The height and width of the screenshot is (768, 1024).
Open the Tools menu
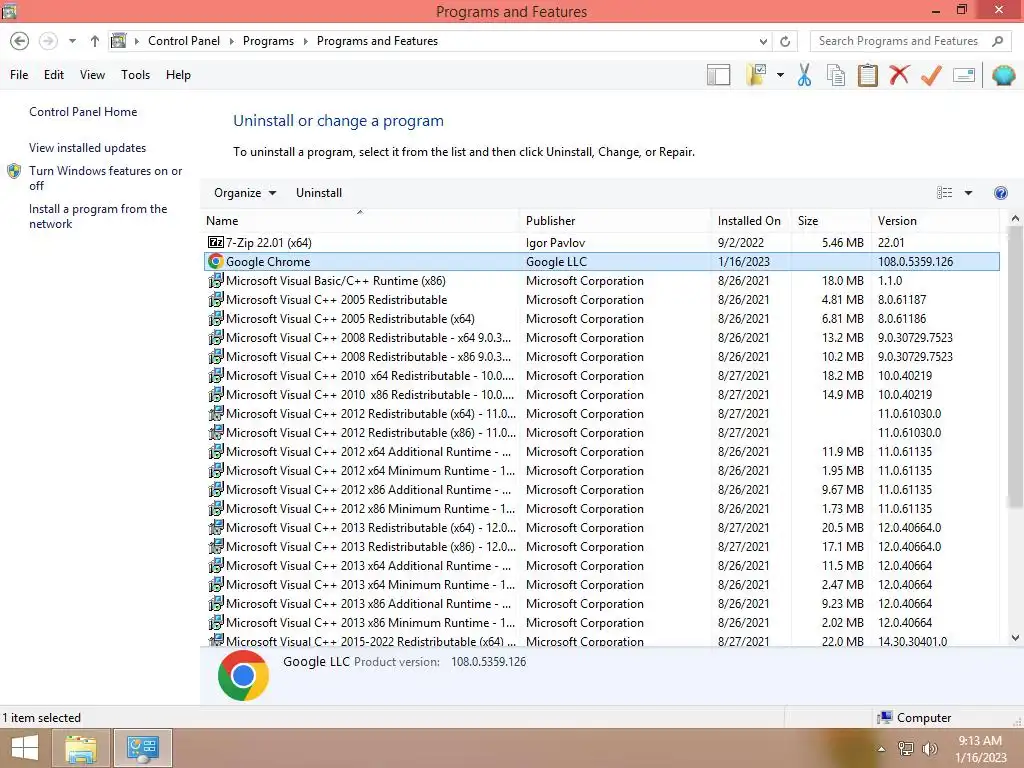point(135,75)
